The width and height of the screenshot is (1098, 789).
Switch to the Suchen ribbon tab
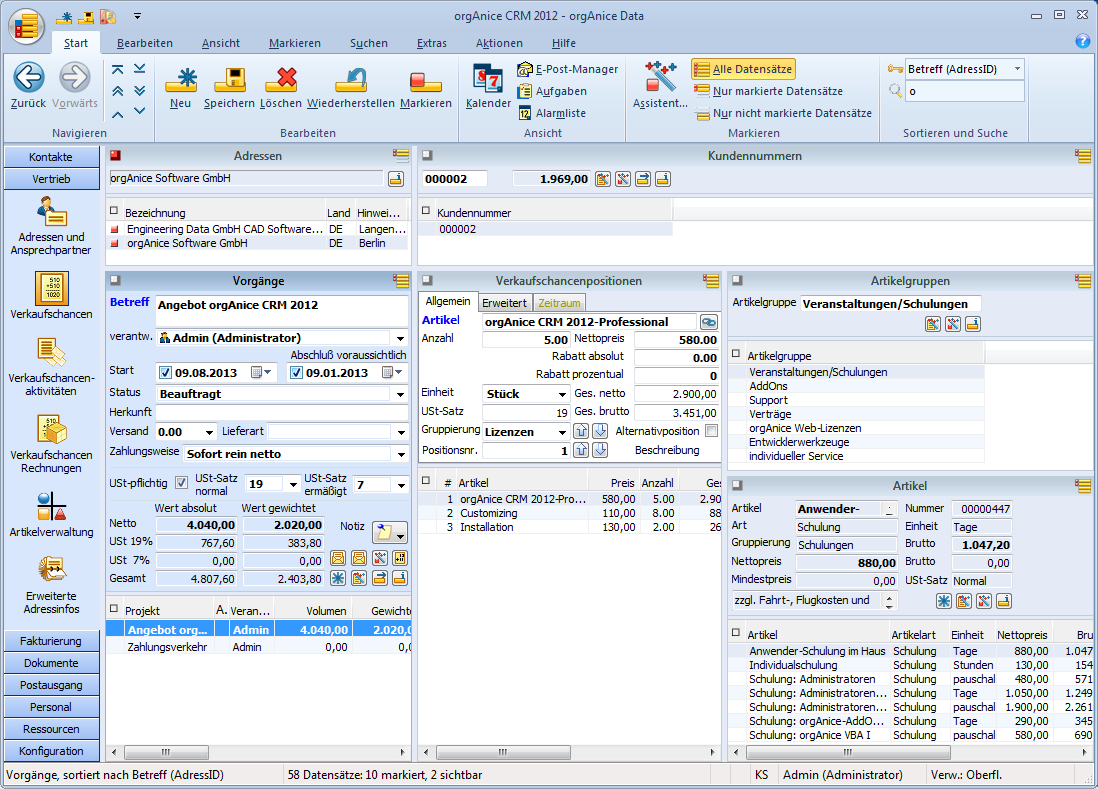(369, 43)
